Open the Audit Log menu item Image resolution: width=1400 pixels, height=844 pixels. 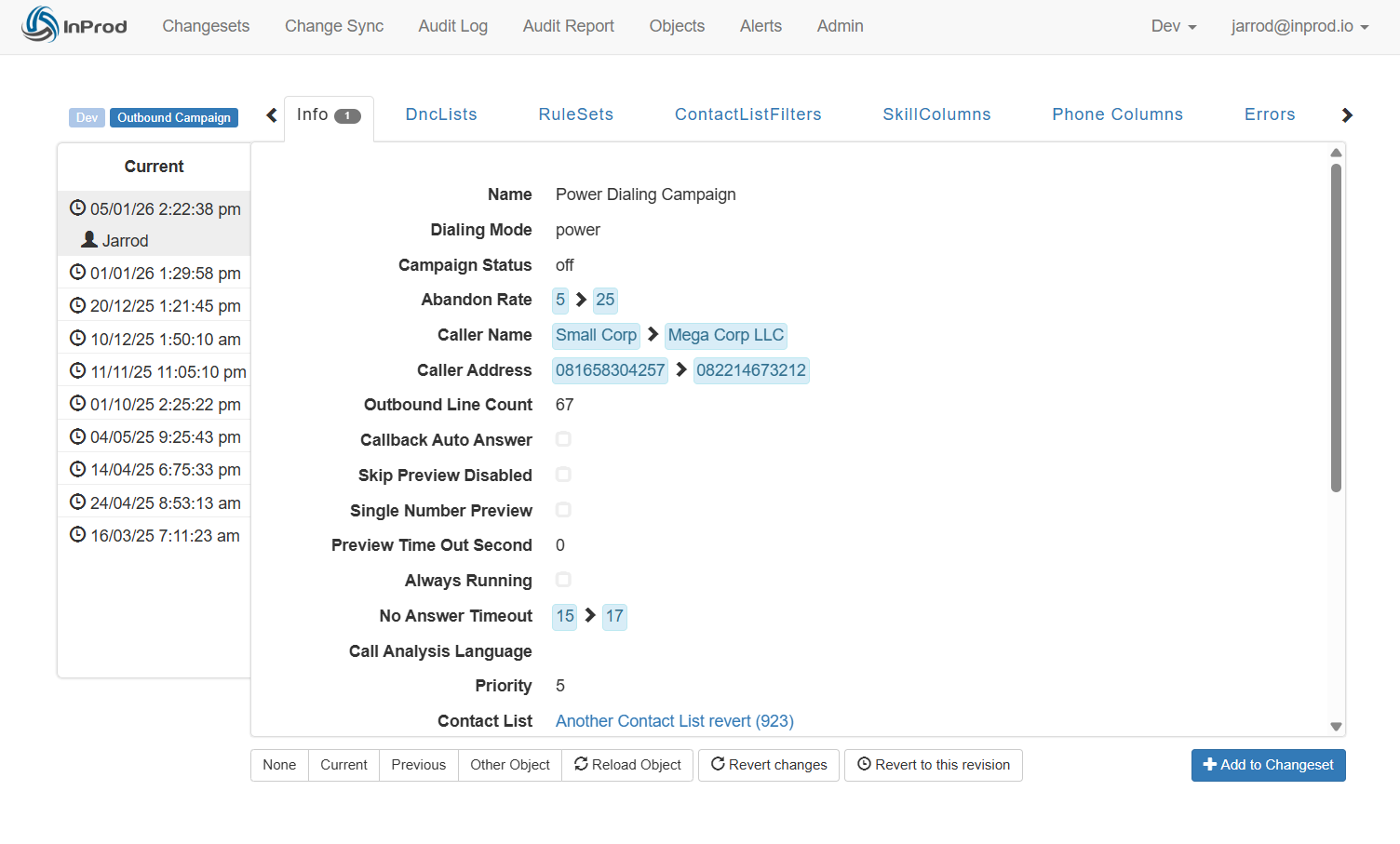[x=452, y=26]
